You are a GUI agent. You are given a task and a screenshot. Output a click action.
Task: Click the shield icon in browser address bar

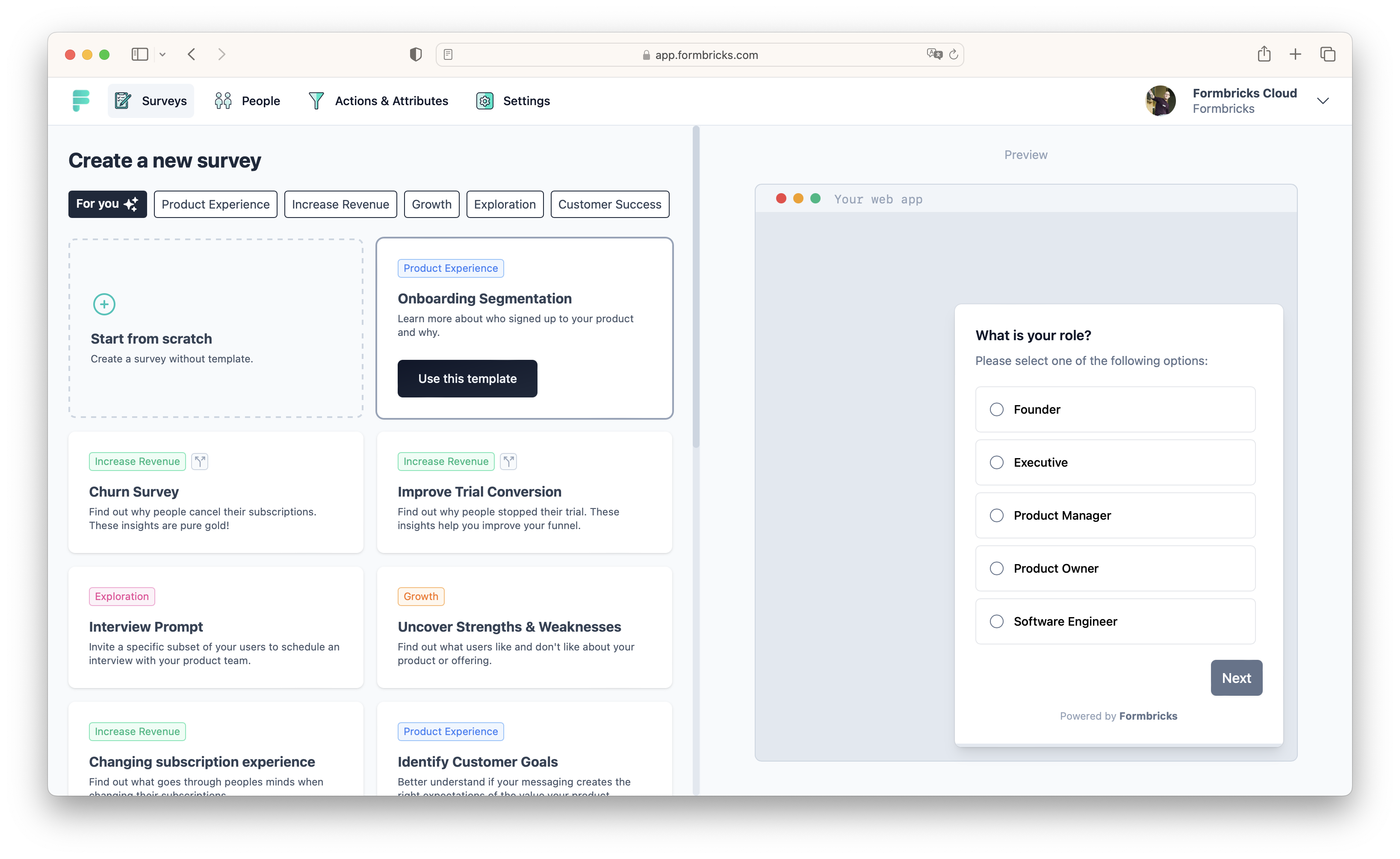[415, 54]
